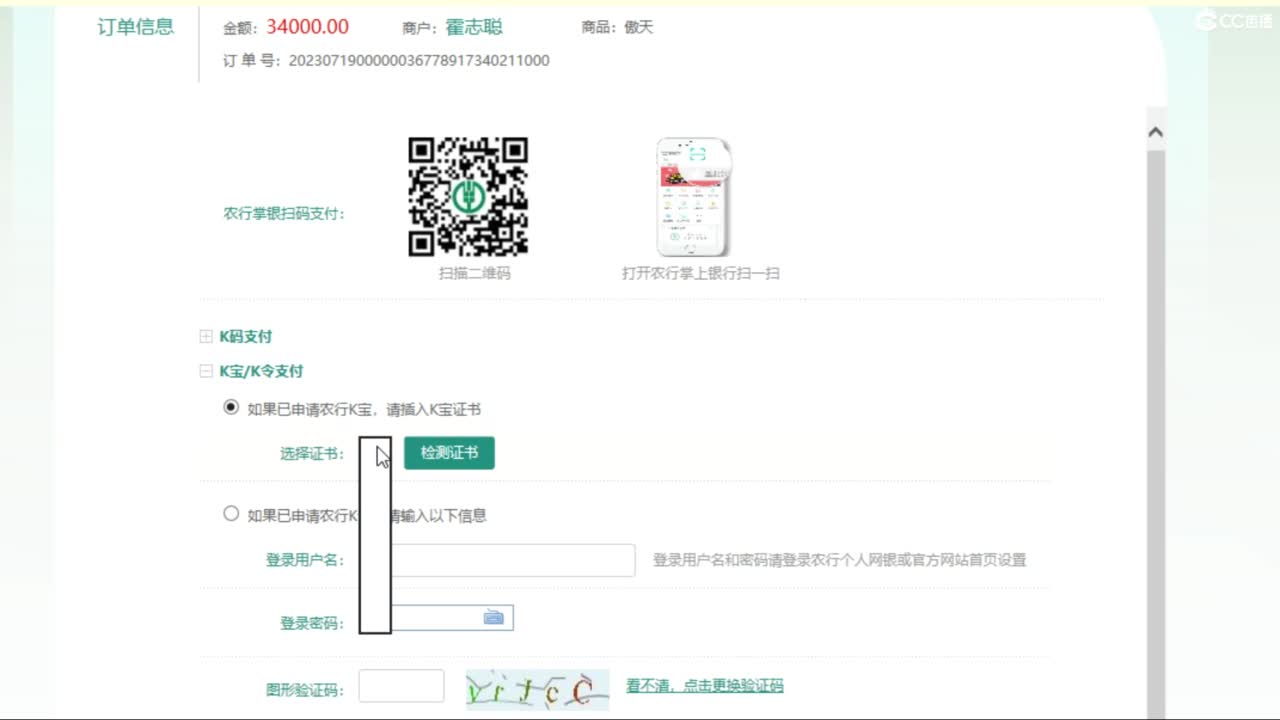Click the 扫描二维码 caption

(x=474, y=273)
